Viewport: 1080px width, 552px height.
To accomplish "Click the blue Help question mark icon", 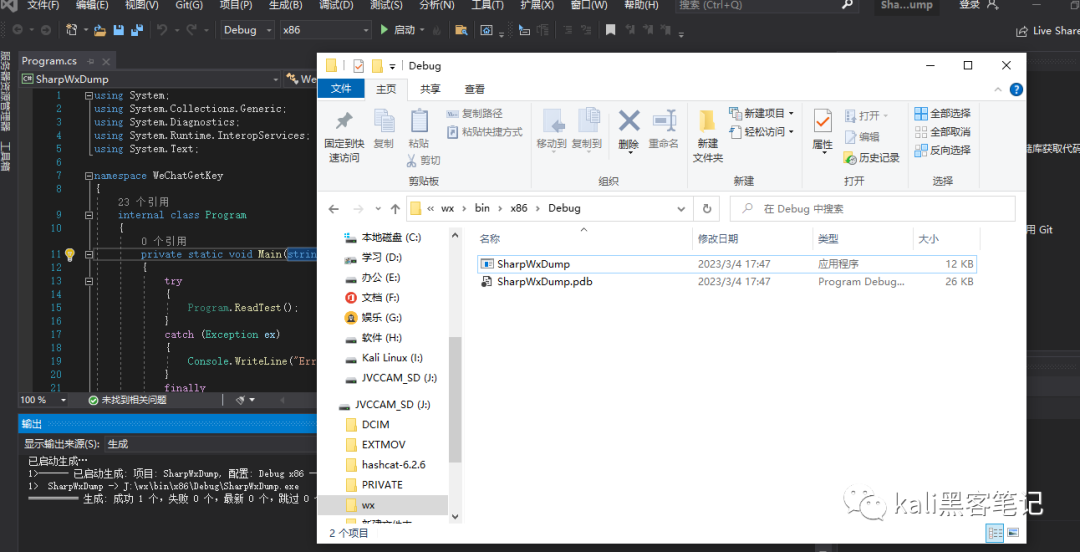I will [x=1016, y=90].
